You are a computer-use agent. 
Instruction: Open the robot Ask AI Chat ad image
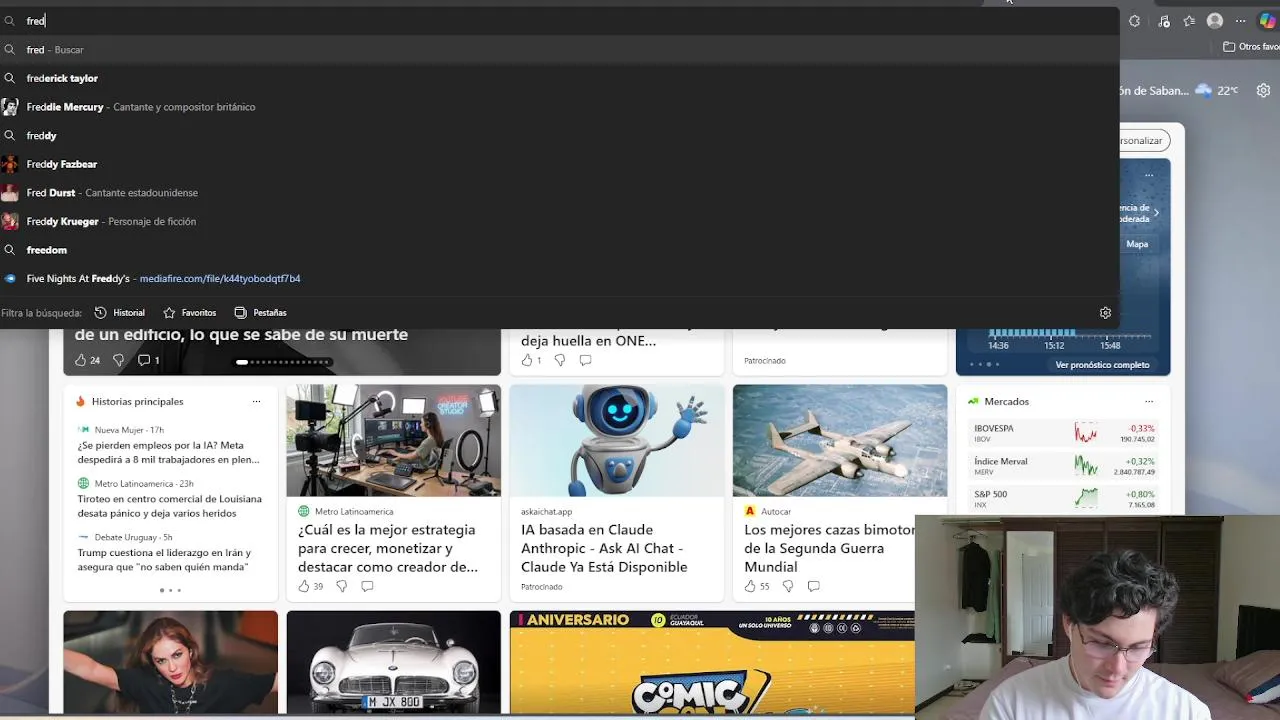(x=617, y=440)
